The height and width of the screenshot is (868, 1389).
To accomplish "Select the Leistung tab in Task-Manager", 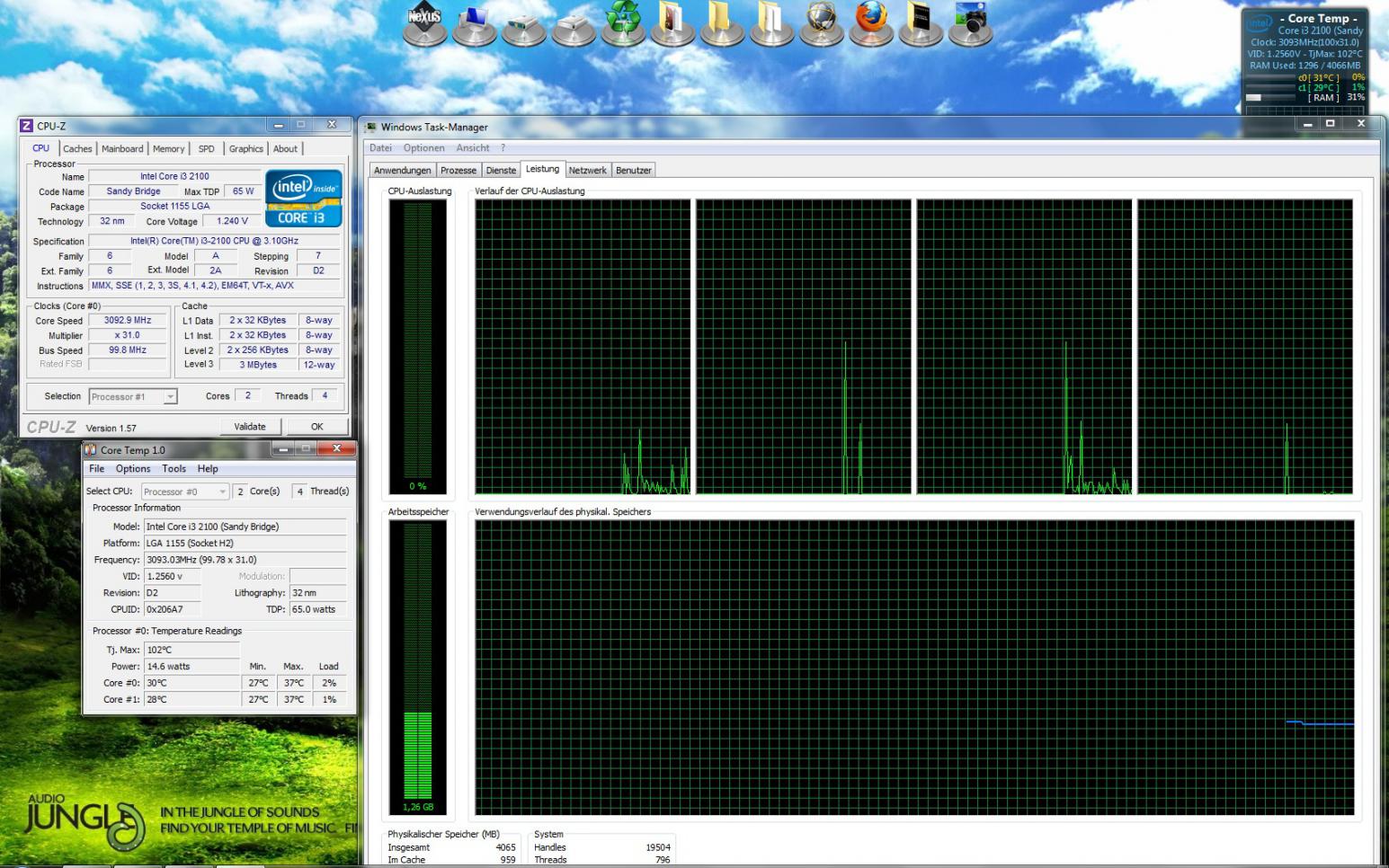I will click(542, 169).
